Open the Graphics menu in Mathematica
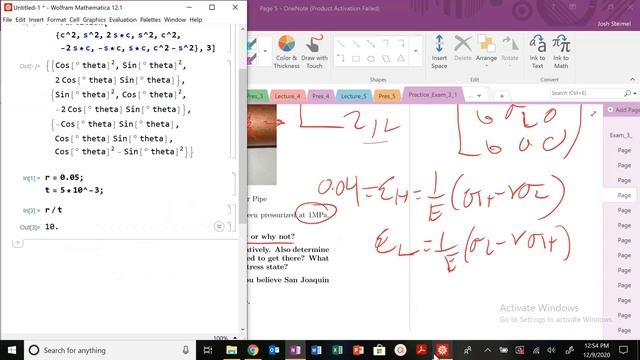 click(94, 20)
